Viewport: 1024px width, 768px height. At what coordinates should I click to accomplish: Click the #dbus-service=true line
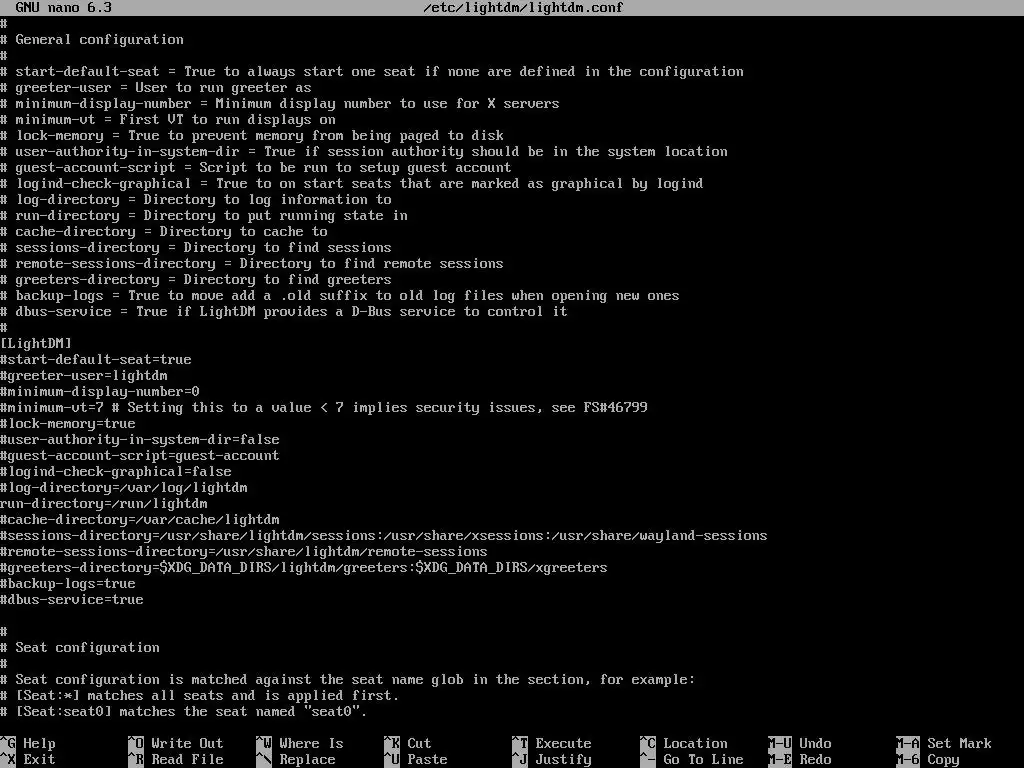72,600
